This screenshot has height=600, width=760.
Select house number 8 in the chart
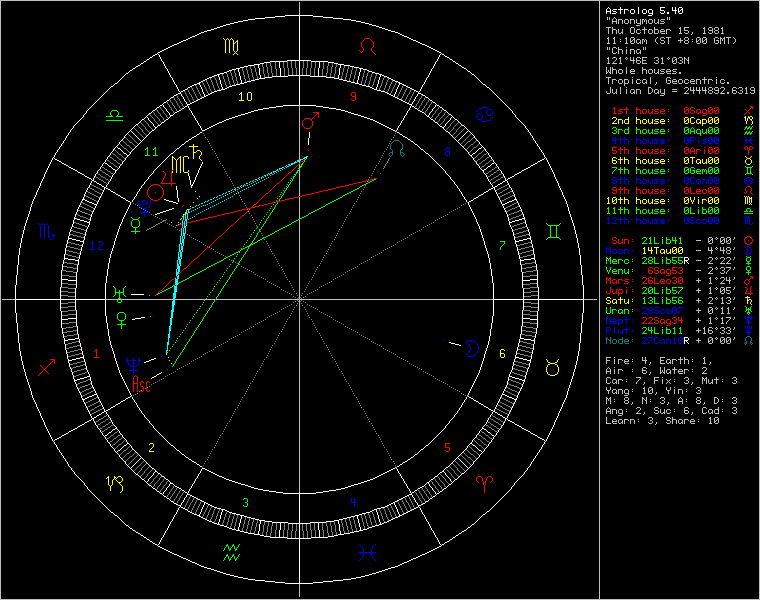tap(447, 152)
